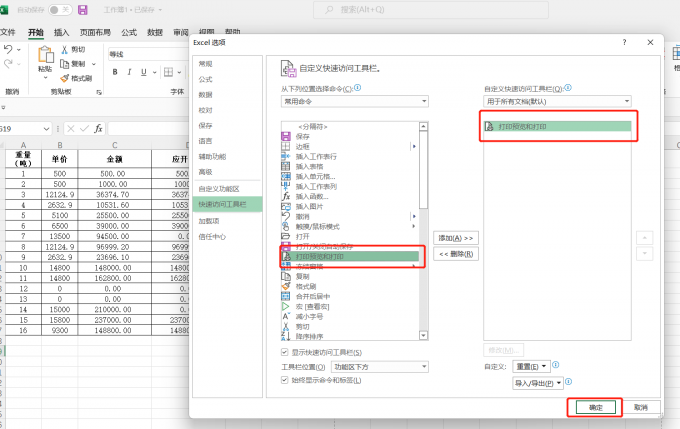The height and width of the screenshot is (429, 680).
Task: Open the 常用命令 source dropdown
Action: 355,101
